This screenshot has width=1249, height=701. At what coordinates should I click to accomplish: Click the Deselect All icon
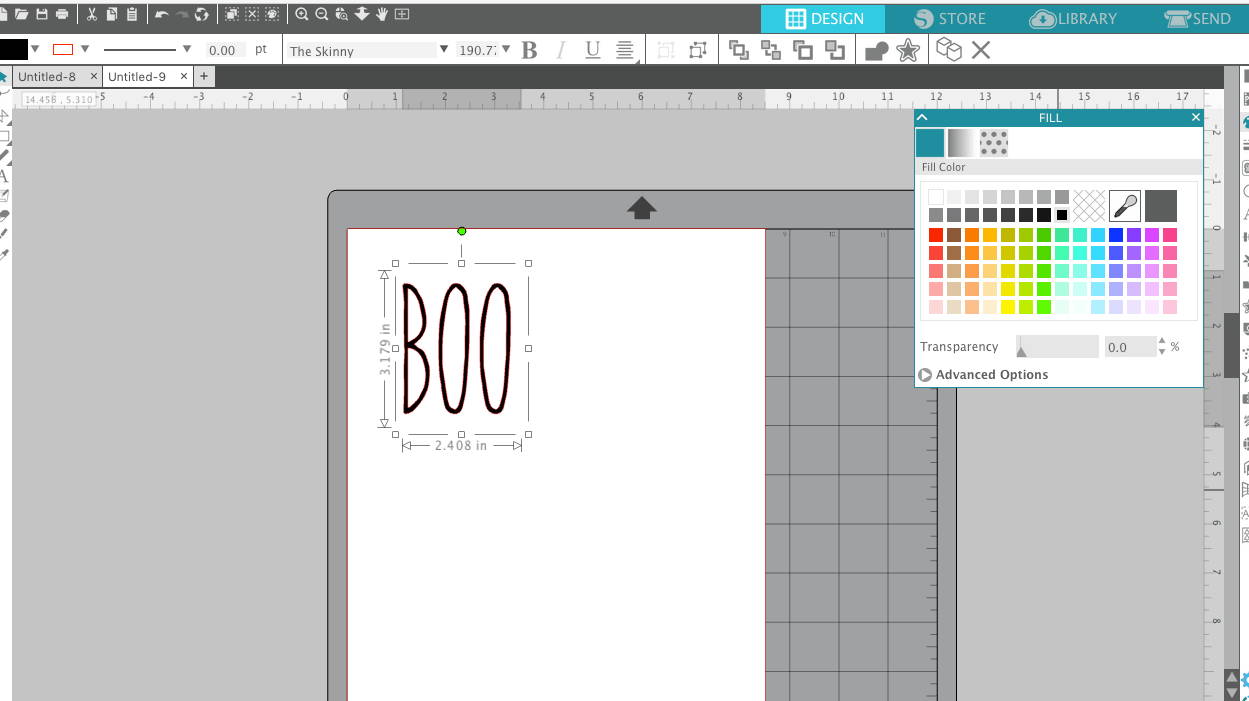click(x=252, y=15)
